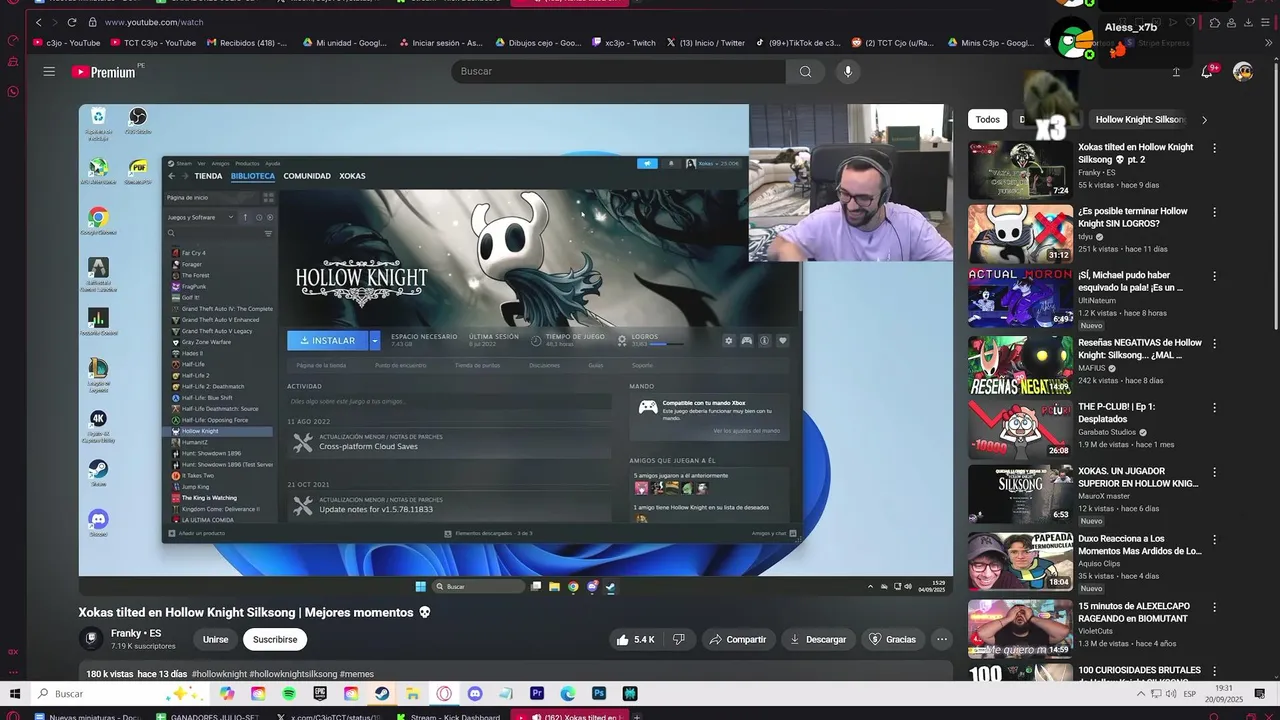Open volume control in system tray

(1169, 693)
